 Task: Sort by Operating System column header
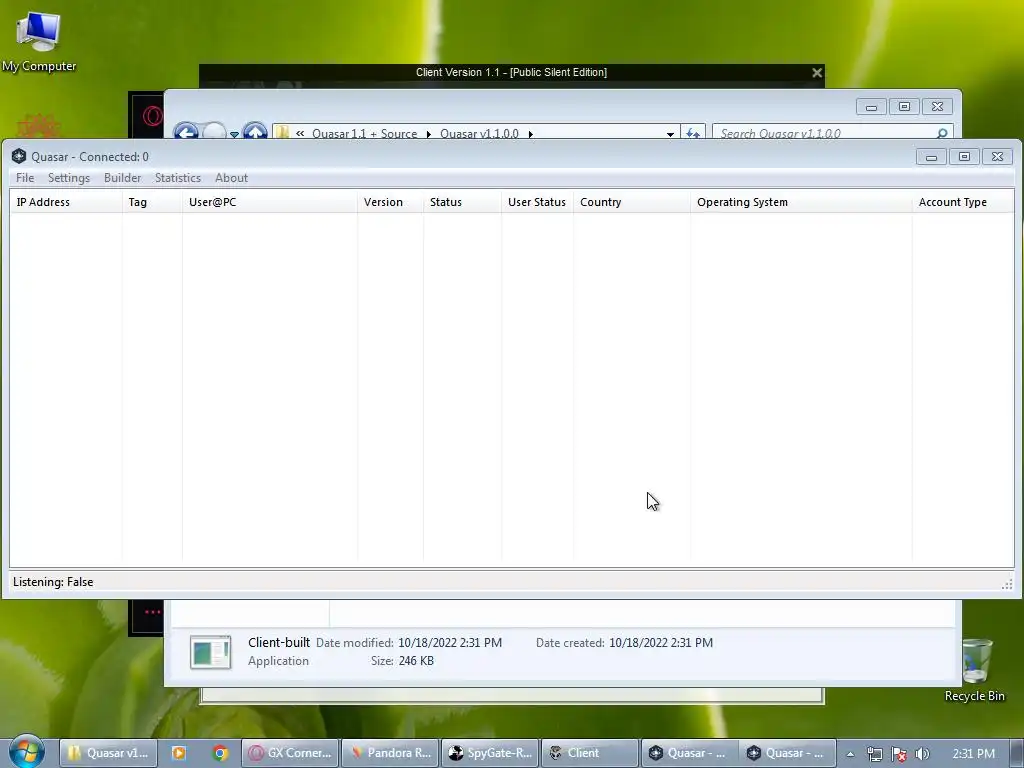(801, 202)
